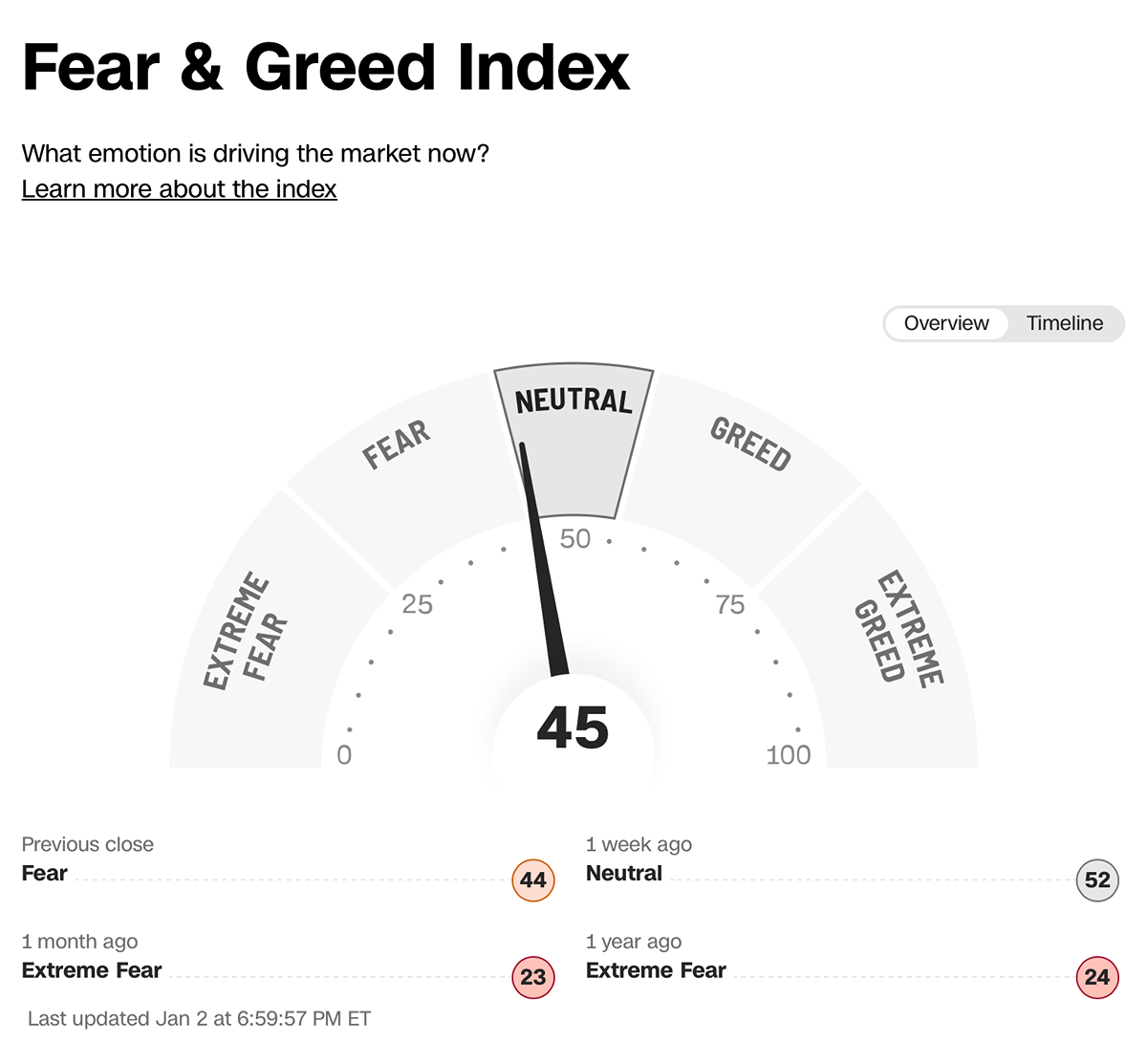
Task: Click the Fear & Greed Index heading
Action: click(326, 67)
